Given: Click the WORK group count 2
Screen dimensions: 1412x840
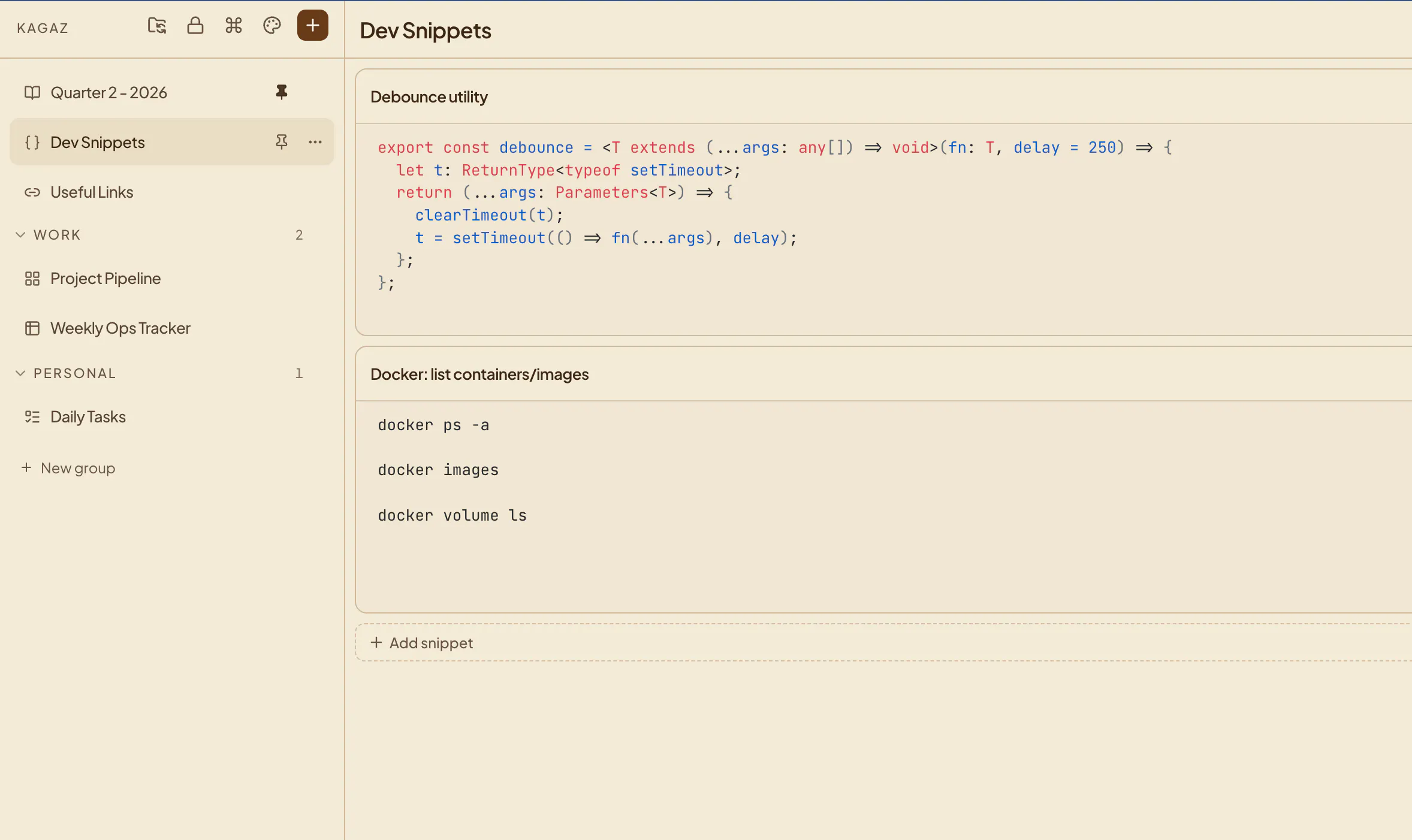Looking at the screenshot, I should [x=299, y=235].
